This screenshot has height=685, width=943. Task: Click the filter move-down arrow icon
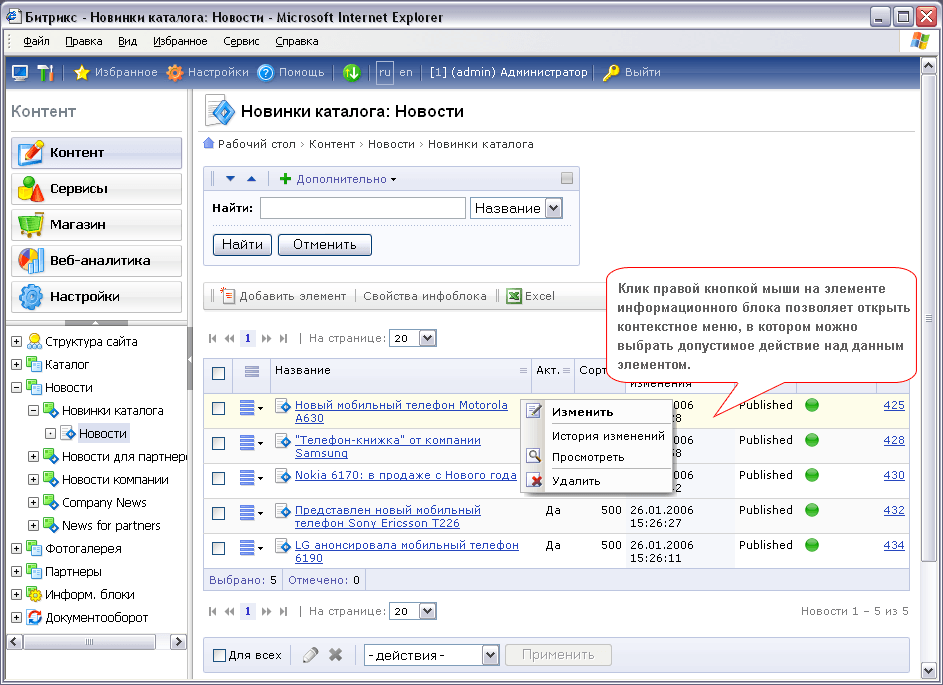pyautogui.click(x=230, y=179)
